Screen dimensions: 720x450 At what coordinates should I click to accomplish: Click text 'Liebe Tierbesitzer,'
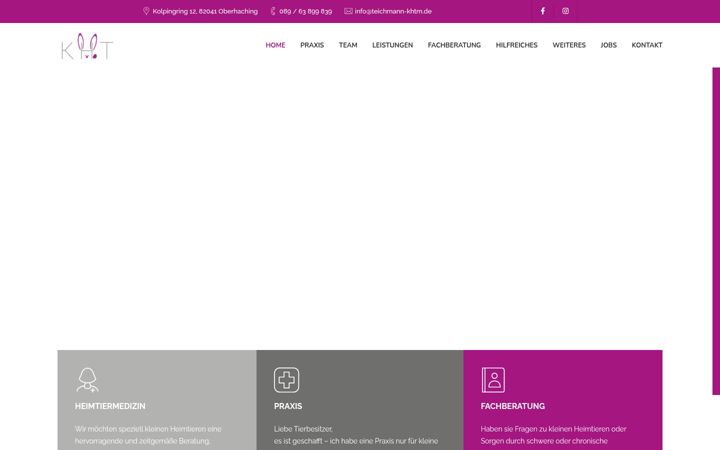pyautogui.click(x=303, y=429)
